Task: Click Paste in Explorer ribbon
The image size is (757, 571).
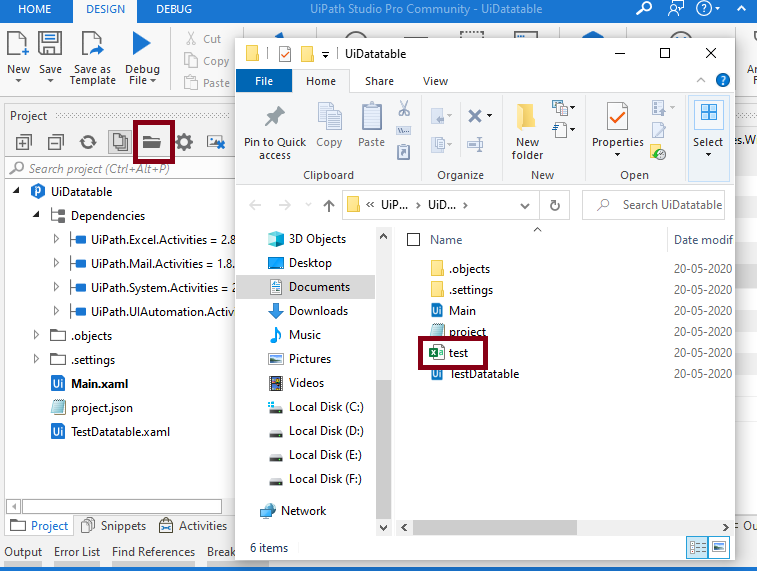Action: click(371, 125)
